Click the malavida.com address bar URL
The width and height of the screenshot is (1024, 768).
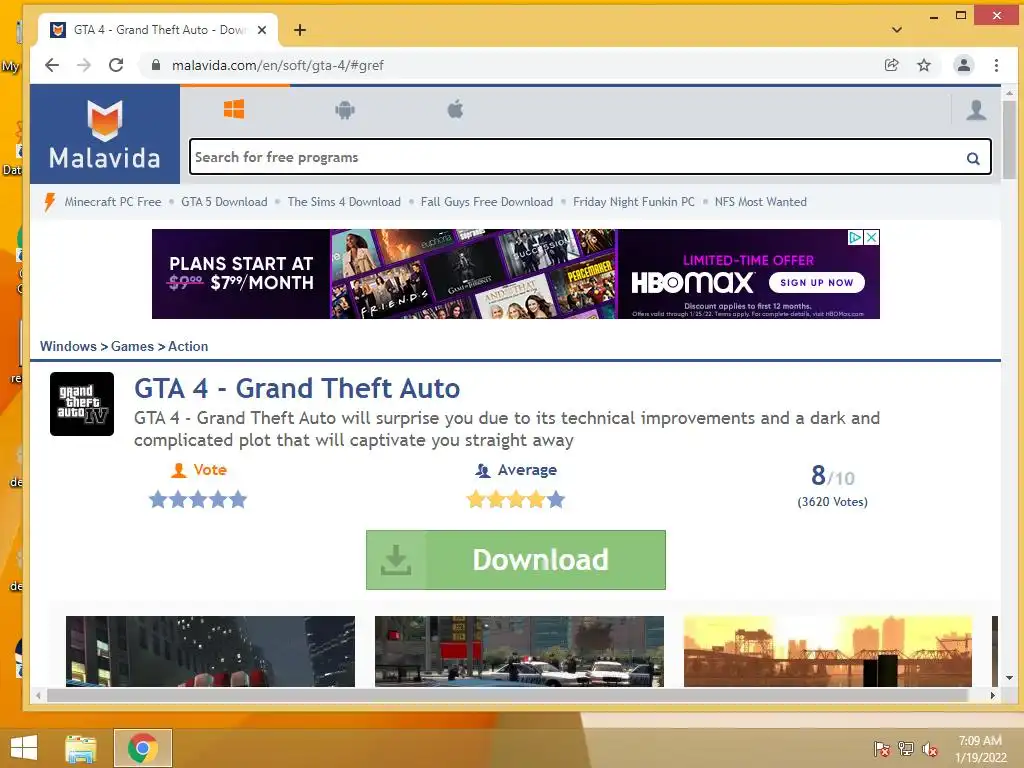pyautogui.click(x=278, y=65)
